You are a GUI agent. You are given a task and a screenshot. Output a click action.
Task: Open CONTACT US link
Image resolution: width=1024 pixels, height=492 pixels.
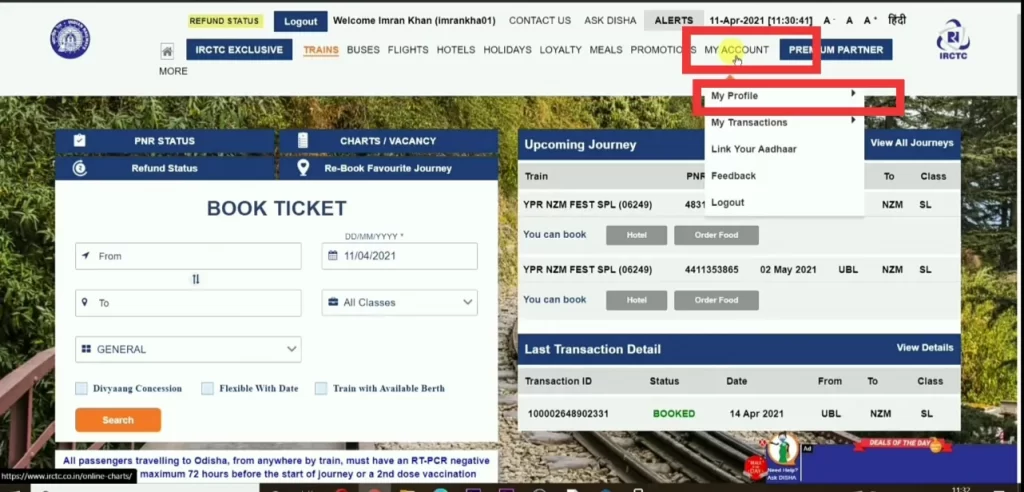tap(540, 21)
